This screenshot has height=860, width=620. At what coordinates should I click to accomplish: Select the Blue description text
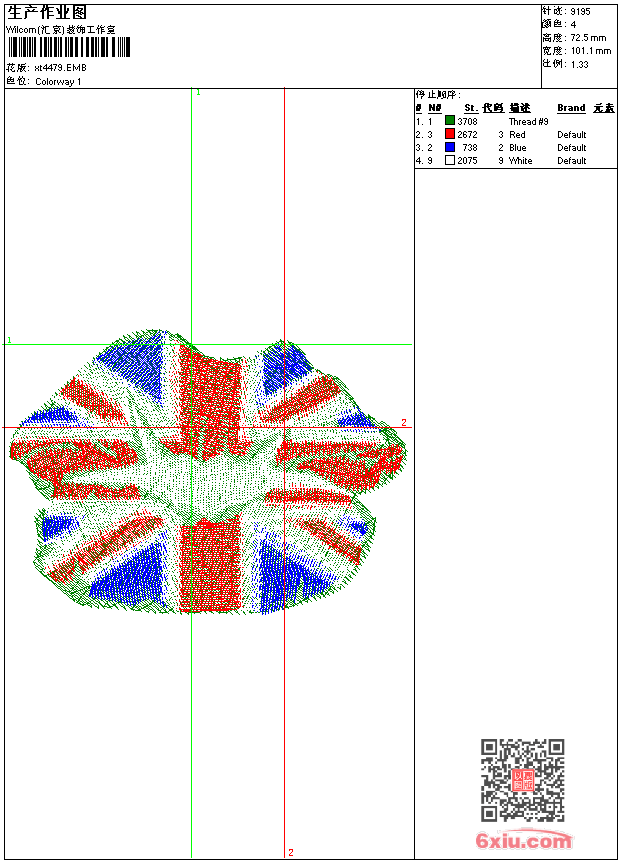517,148
